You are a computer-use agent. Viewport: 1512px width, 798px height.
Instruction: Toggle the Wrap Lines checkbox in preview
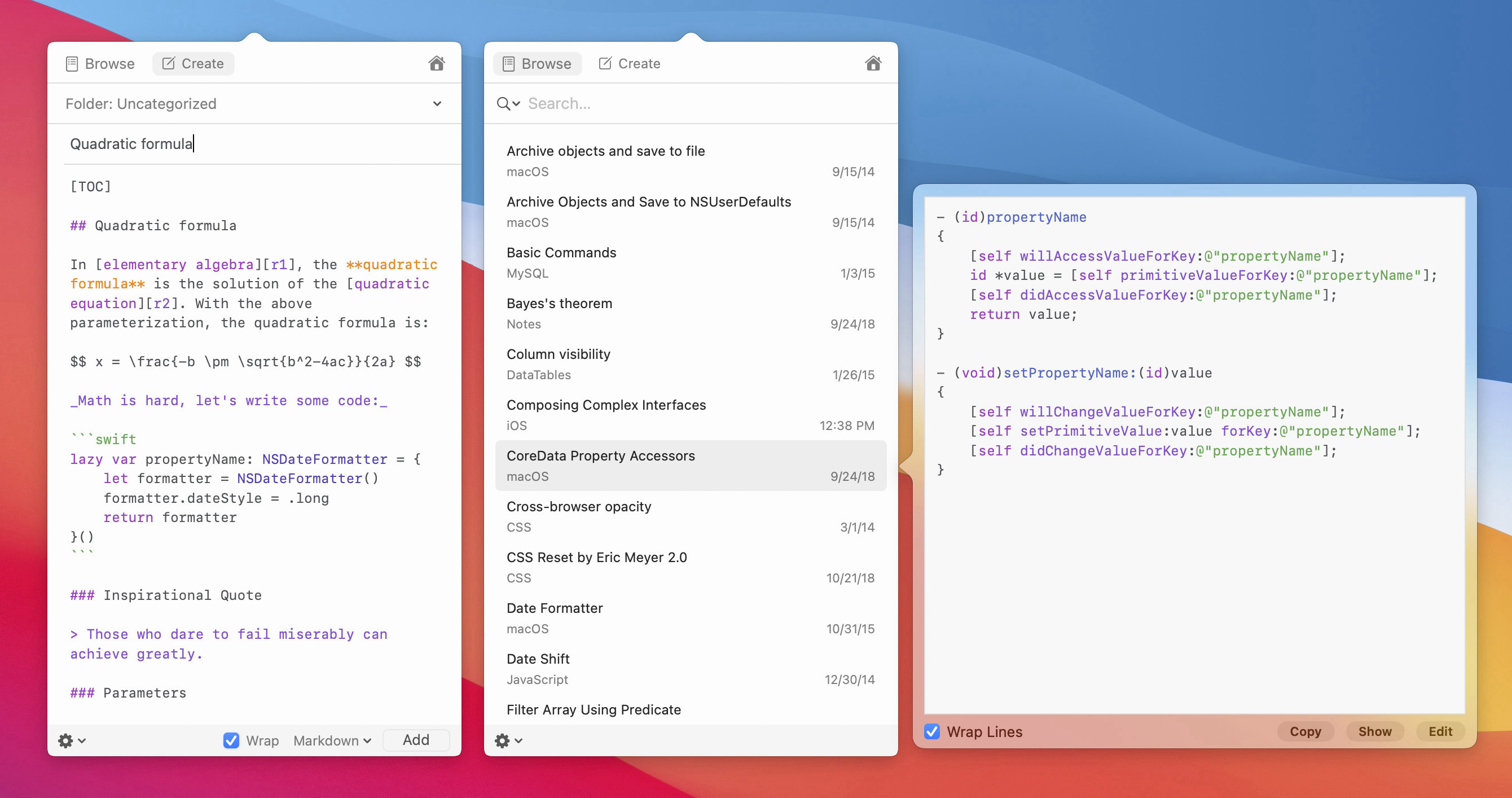(x=932, y=731)
